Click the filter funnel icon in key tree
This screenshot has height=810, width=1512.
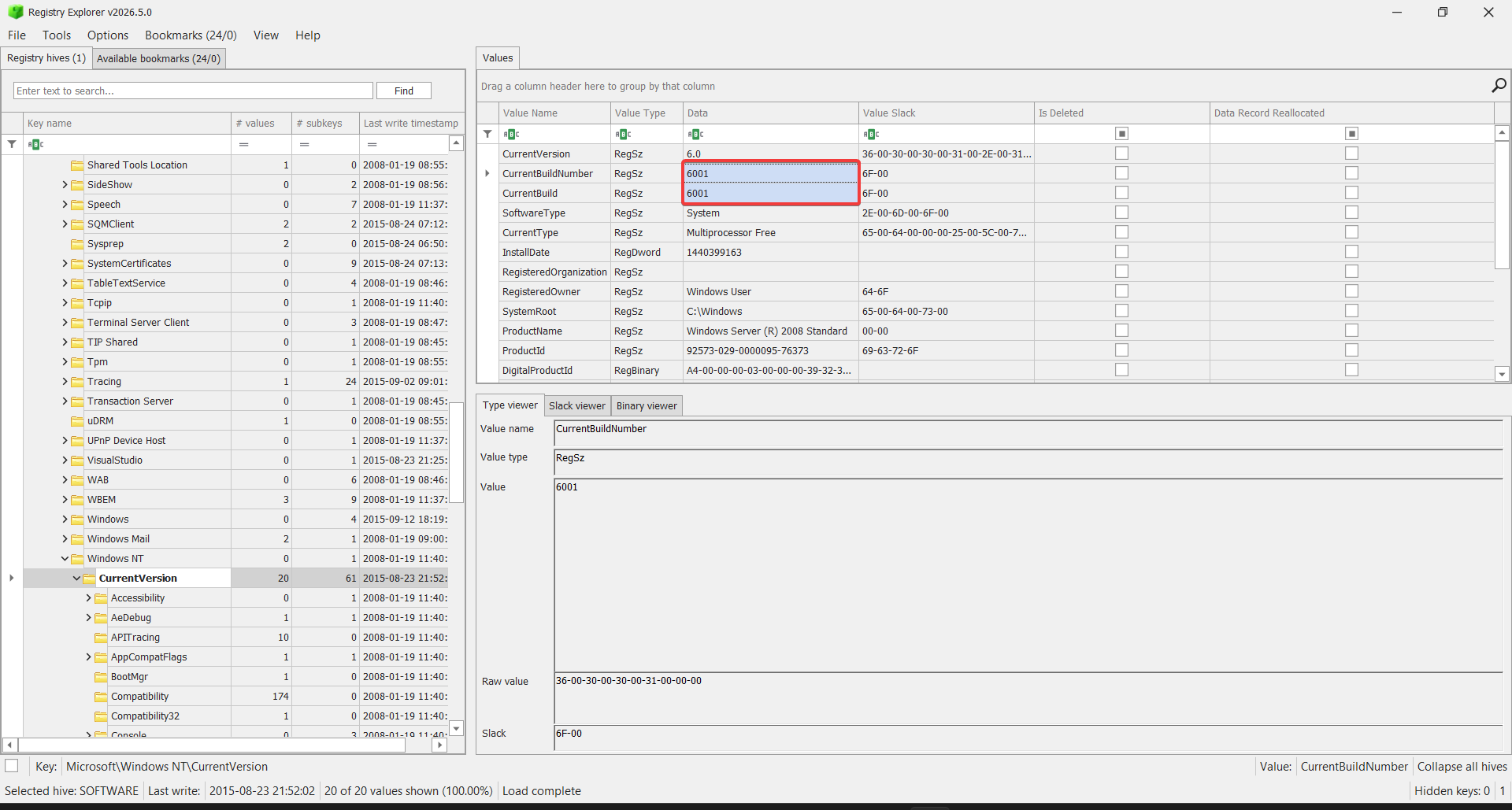(x=12, y=144)
